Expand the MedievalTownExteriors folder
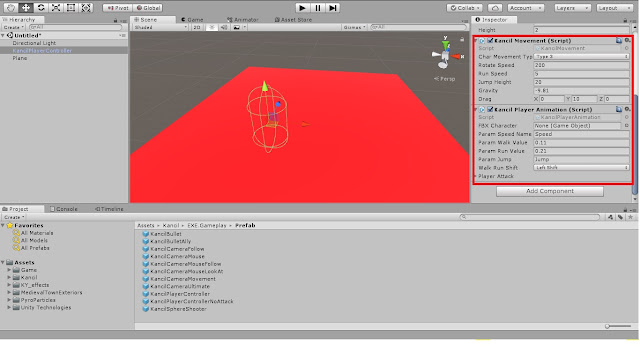Viewport: 640px width, 360px height. (9, 293)
